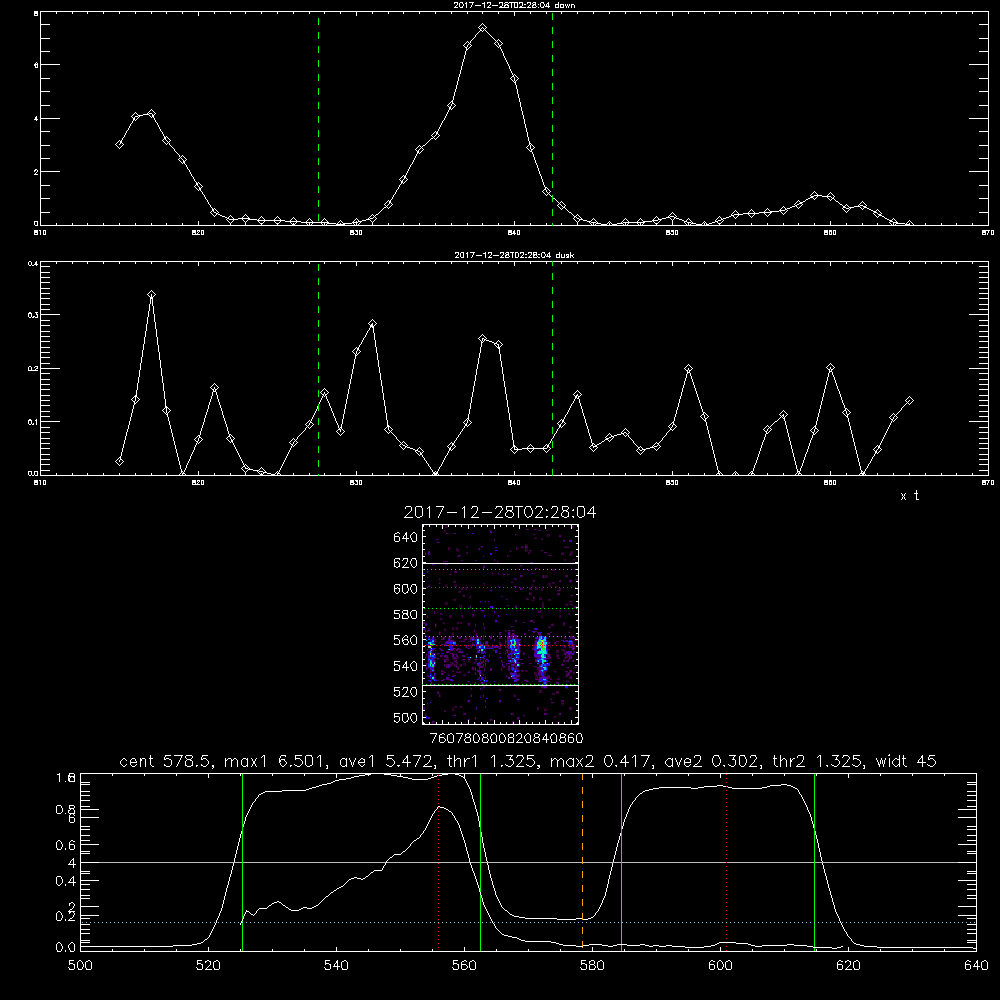Click the '500' label on bottom x-axis
Image resolution: width=1000 pixels, height=1000 pixels.
[80, 965]
